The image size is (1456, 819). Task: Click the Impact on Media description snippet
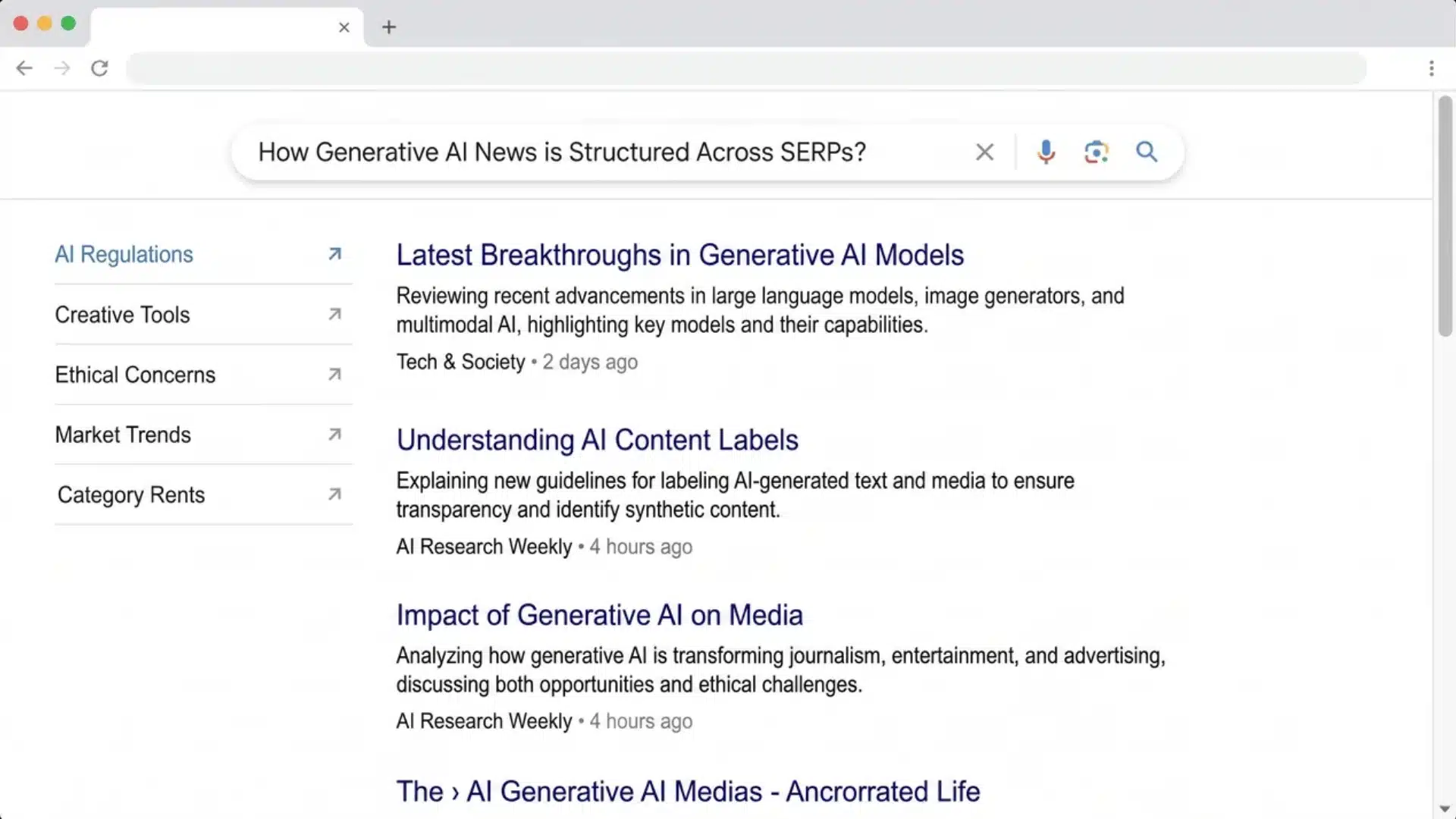780,670
